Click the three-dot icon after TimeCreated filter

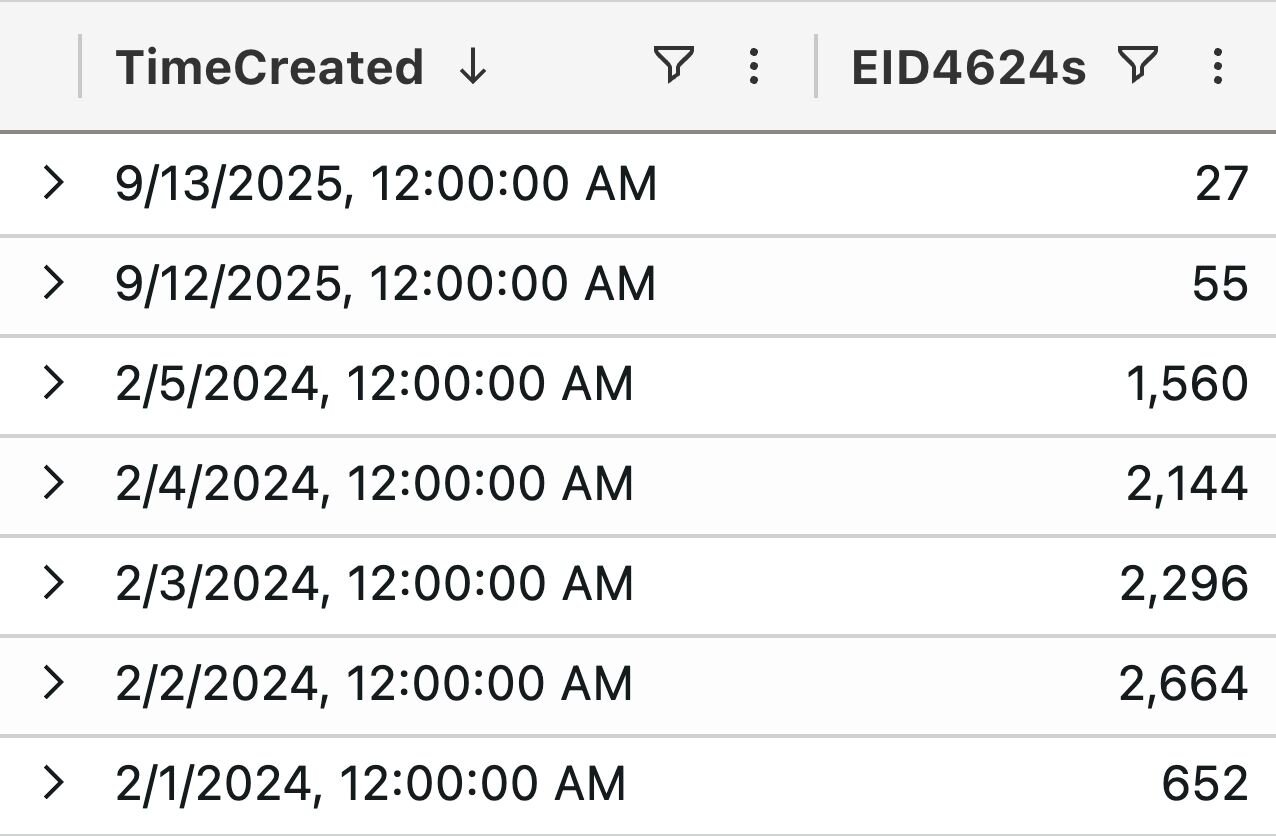(x=753, y=67)
